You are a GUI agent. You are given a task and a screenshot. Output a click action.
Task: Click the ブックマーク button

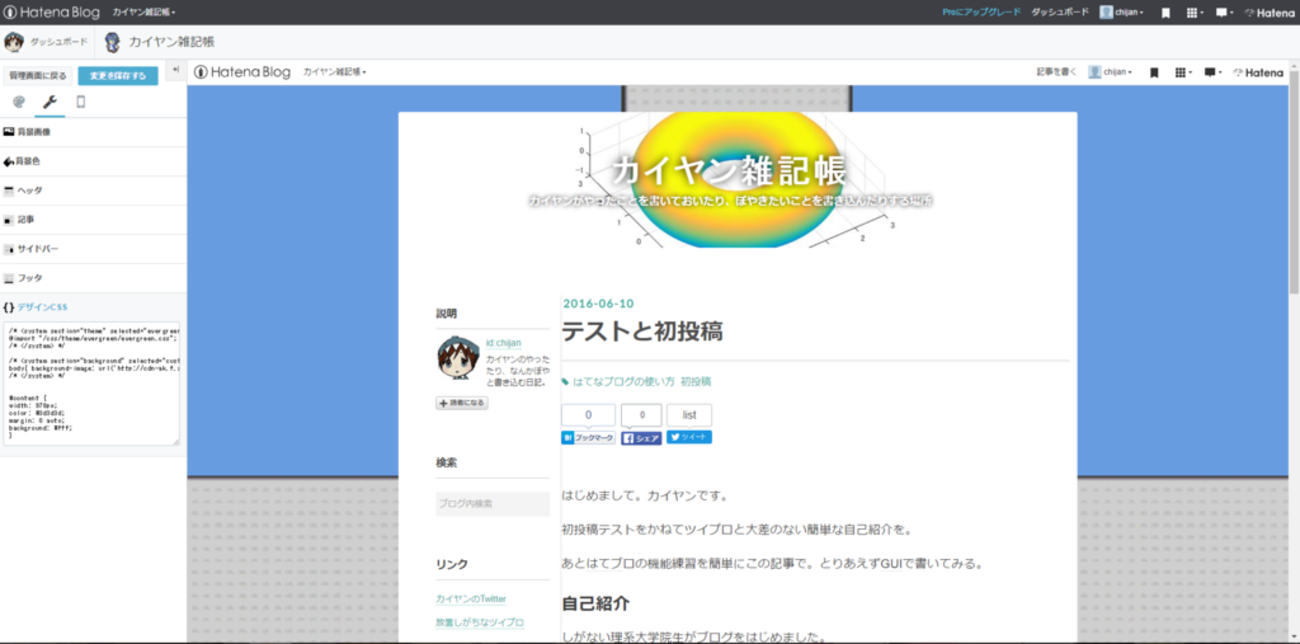(x=588, y=438)
